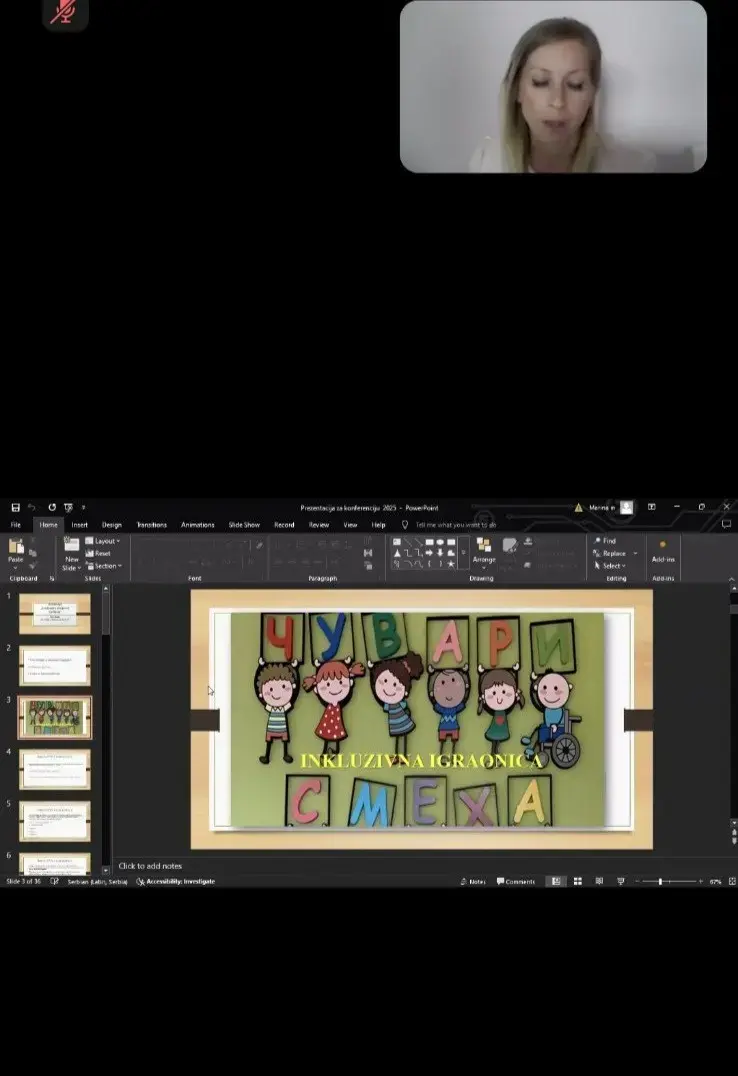The width and height of the screenshot is (738, 1076).
Task: Switch to the Slide Show tab
Action: 244,525
